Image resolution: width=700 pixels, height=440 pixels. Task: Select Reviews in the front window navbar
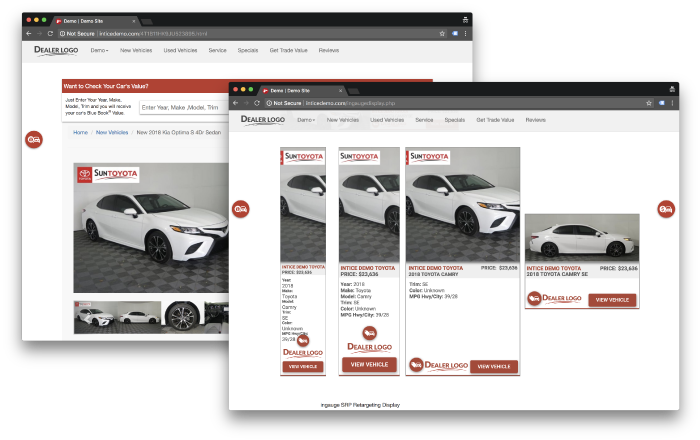tap(536, 120)
